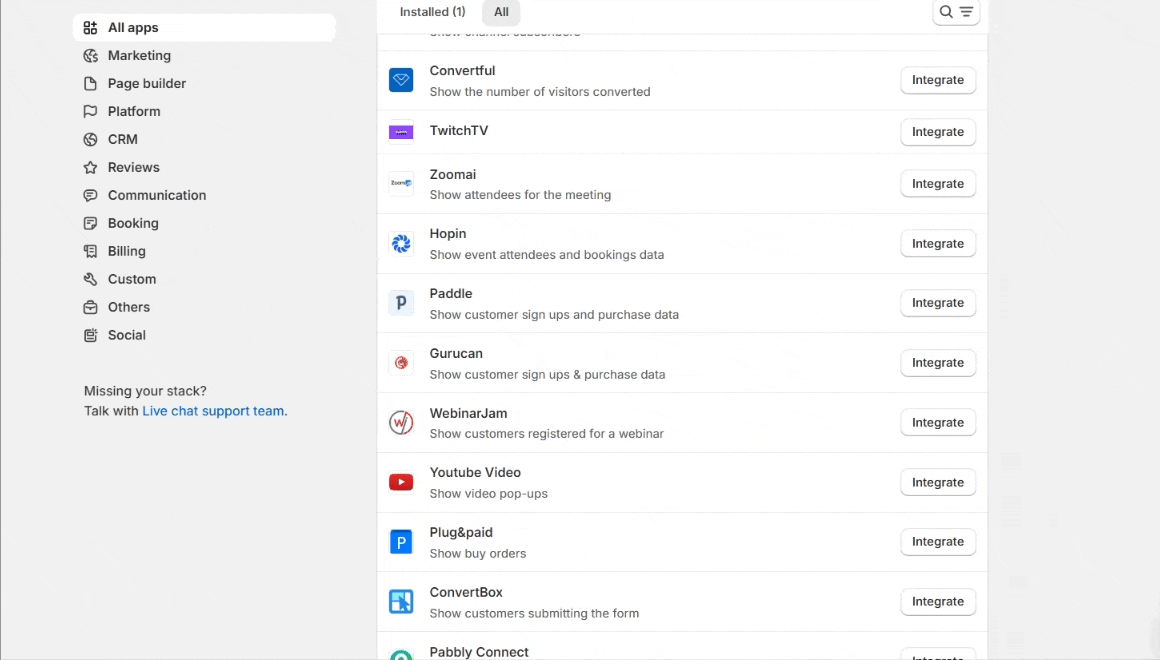The image size is (1160, 660).
Task: Click the Communication chat bubble icon
Action: (x=90, y=195)
